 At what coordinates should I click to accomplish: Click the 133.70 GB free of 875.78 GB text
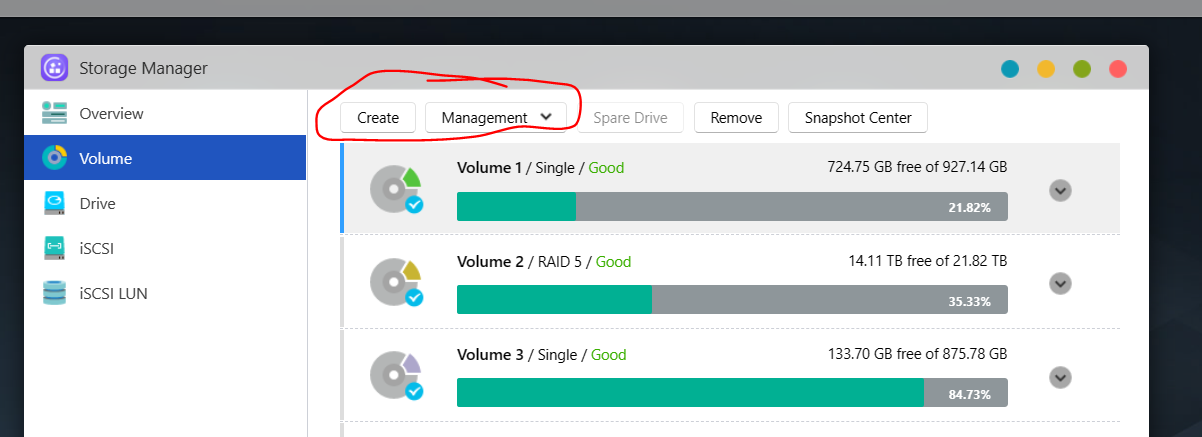[x=917, y=354]
